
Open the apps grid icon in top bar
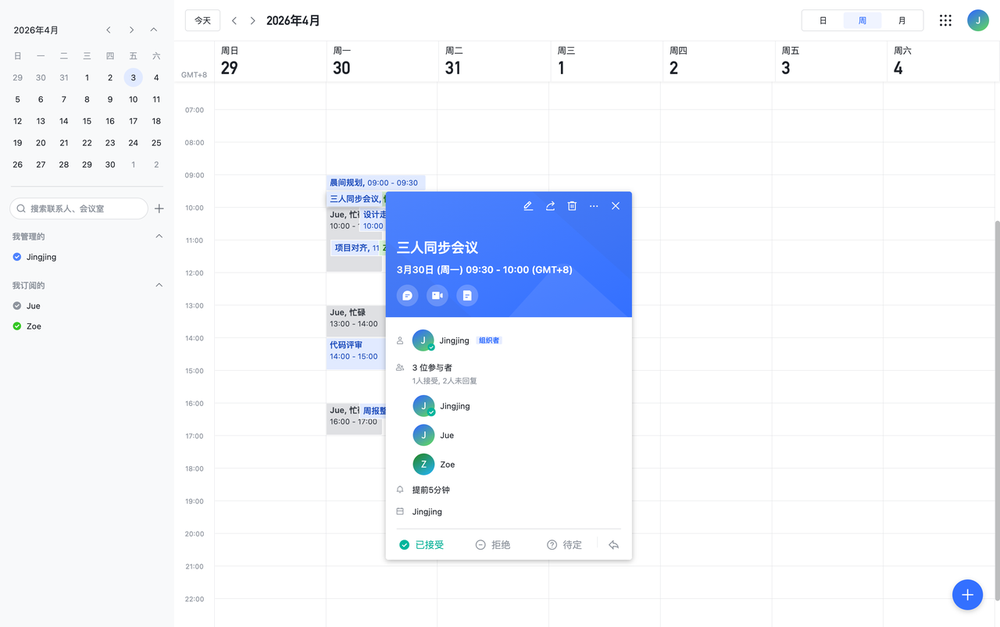point(945,20)
